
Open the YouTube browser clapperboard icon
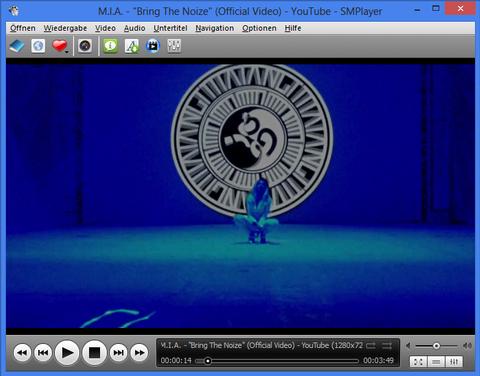[153, 46]
